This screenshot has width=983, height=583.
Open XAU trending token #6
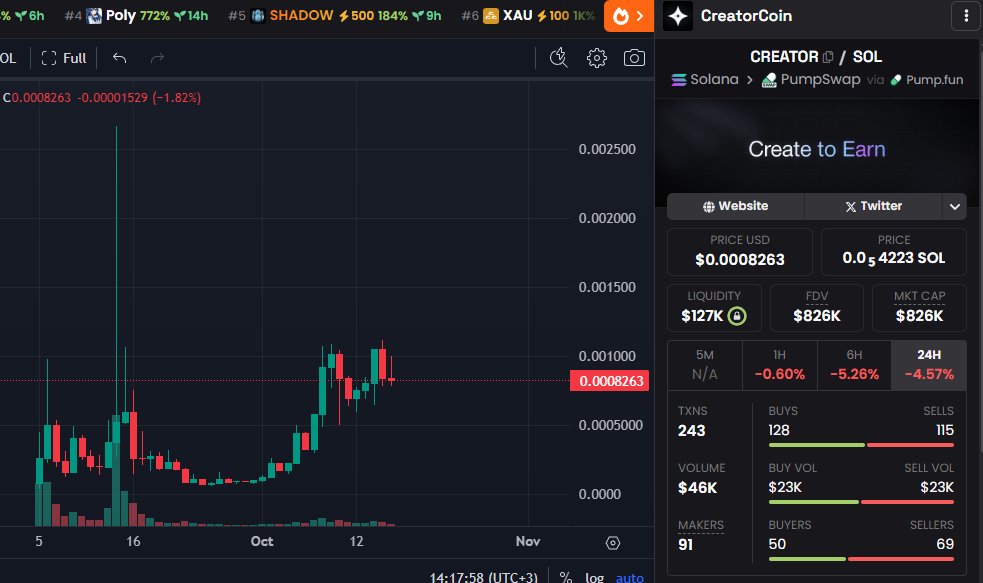[x=528, y=15]
